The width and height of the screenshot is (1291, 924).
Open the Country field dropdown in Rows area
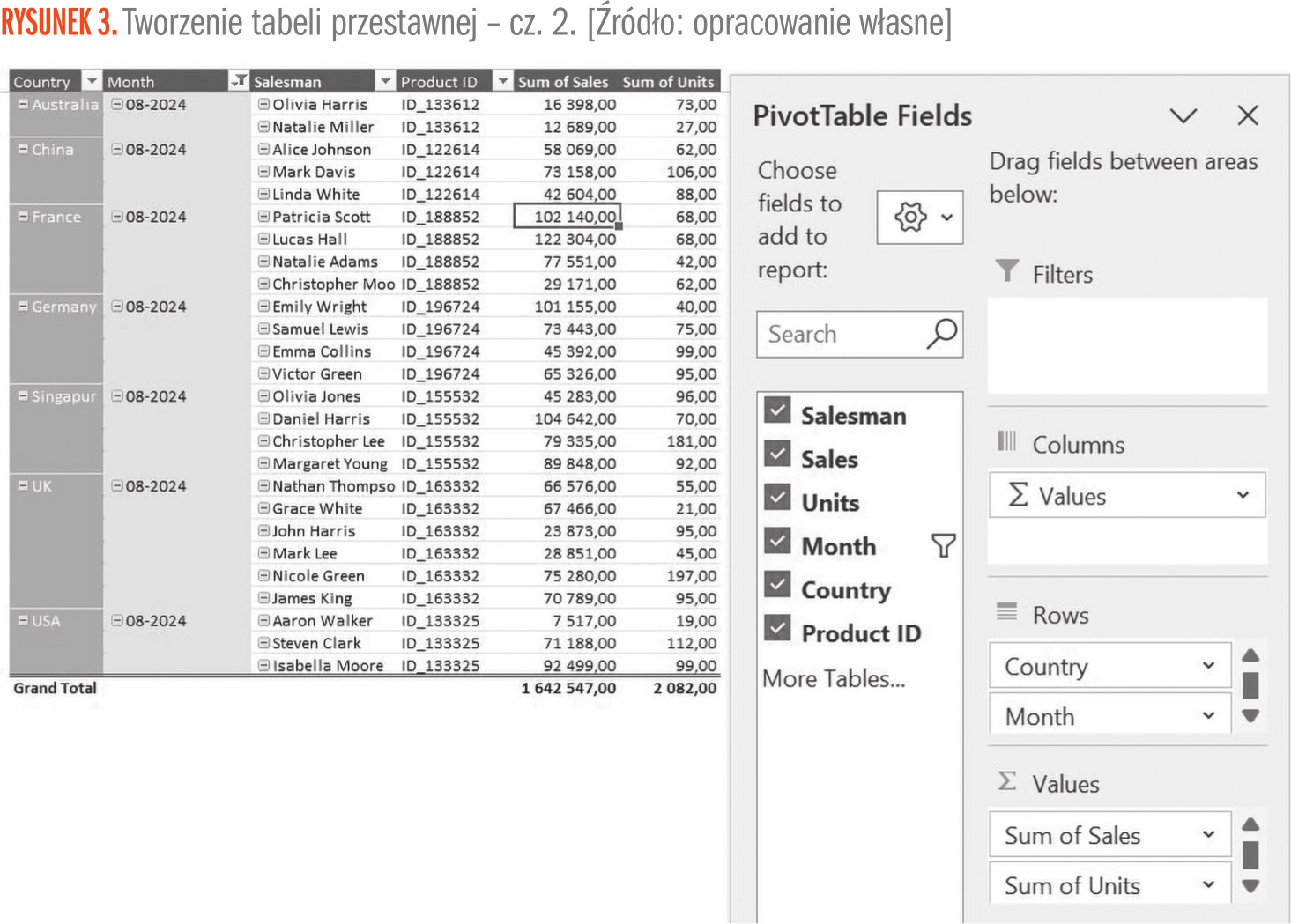[x=1208, y=666]
